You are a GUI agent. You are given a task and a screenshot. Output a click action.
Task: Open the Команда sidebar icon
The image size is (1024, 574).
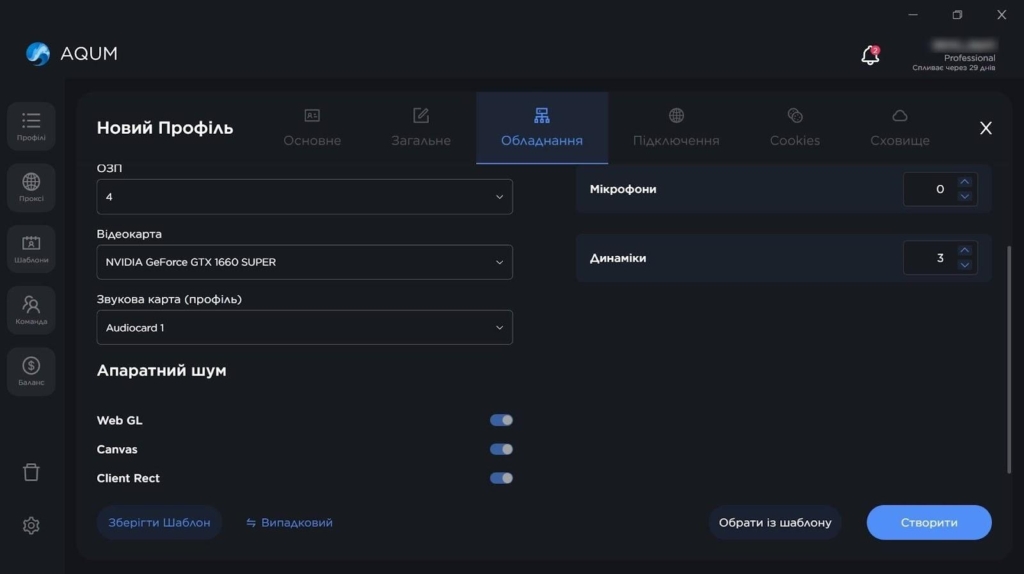31,309
